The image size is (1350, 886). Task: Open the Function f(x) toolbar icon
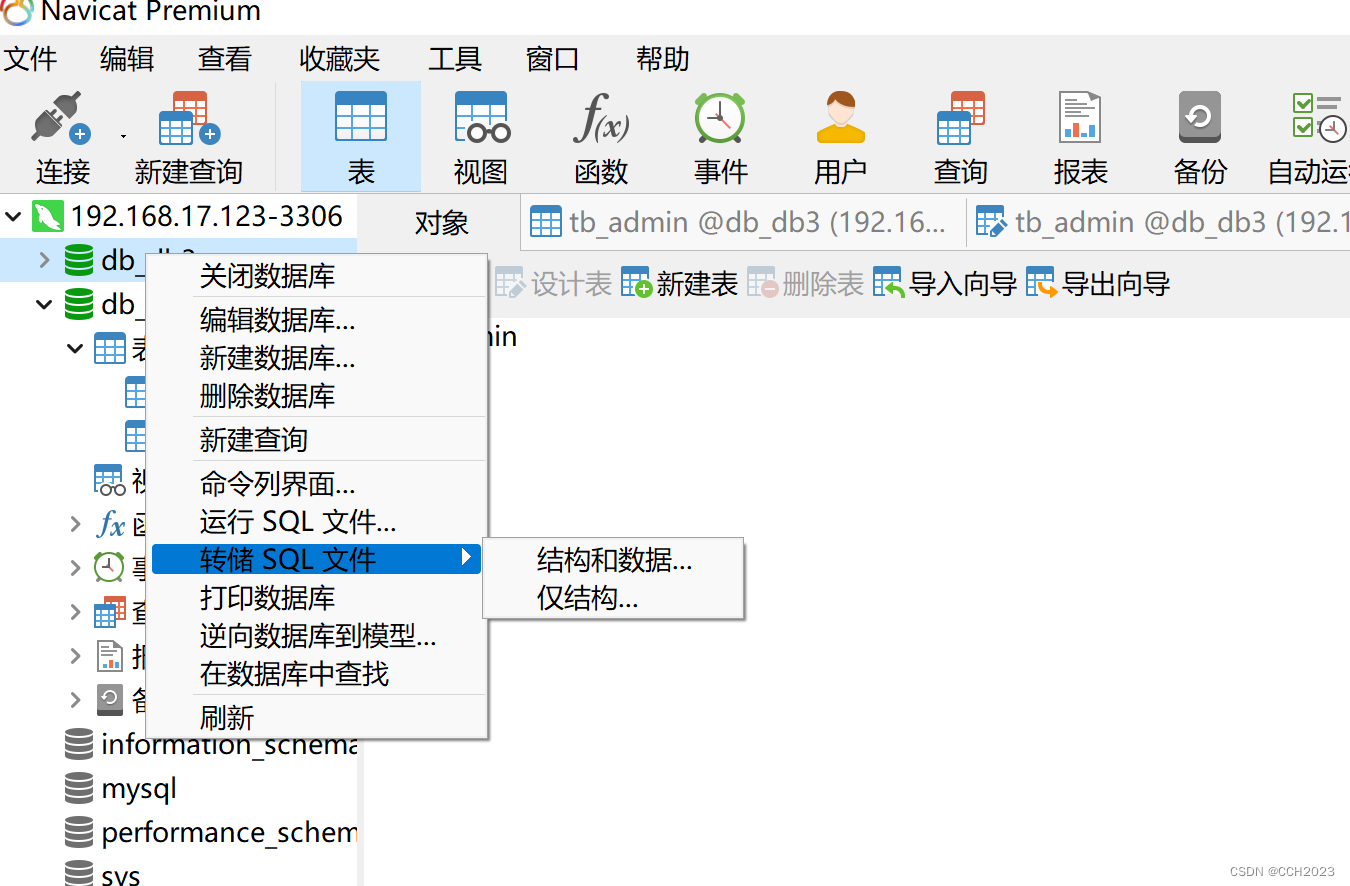click(x=601, y=117)
